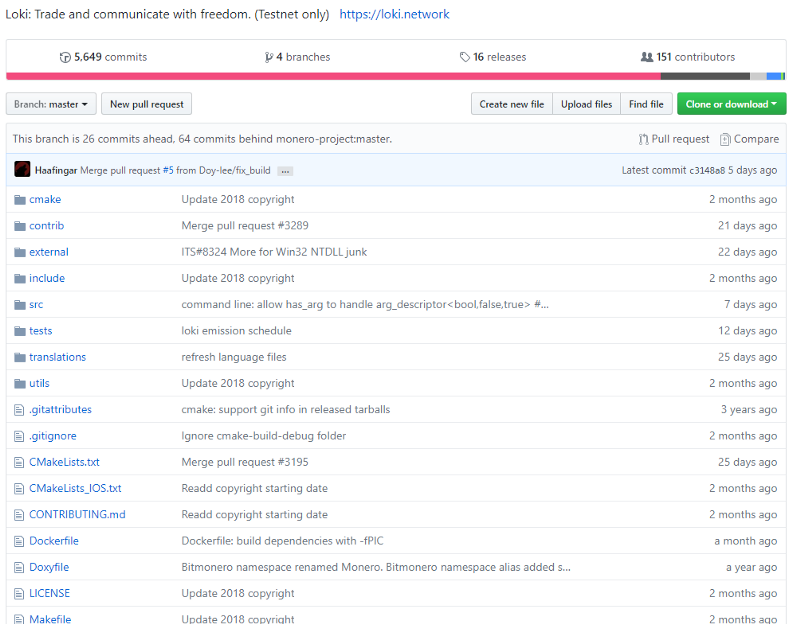
Task: Open the 151 contributors tab
Action: pyautogui.click(x=688, y=57)
